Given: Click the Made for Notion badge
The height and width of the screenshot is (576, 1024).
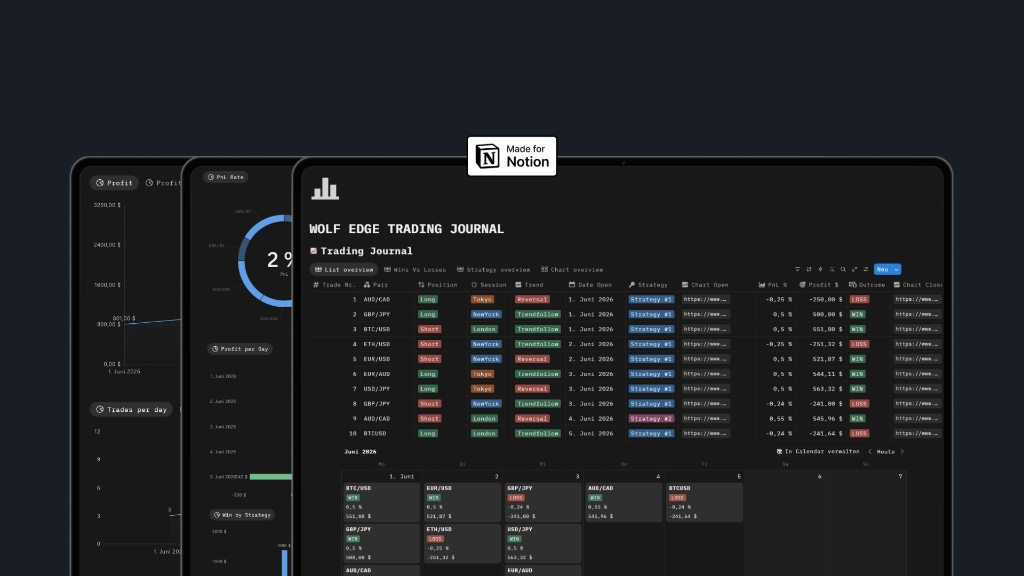Looking at the screenshot, I should point(512,156).
